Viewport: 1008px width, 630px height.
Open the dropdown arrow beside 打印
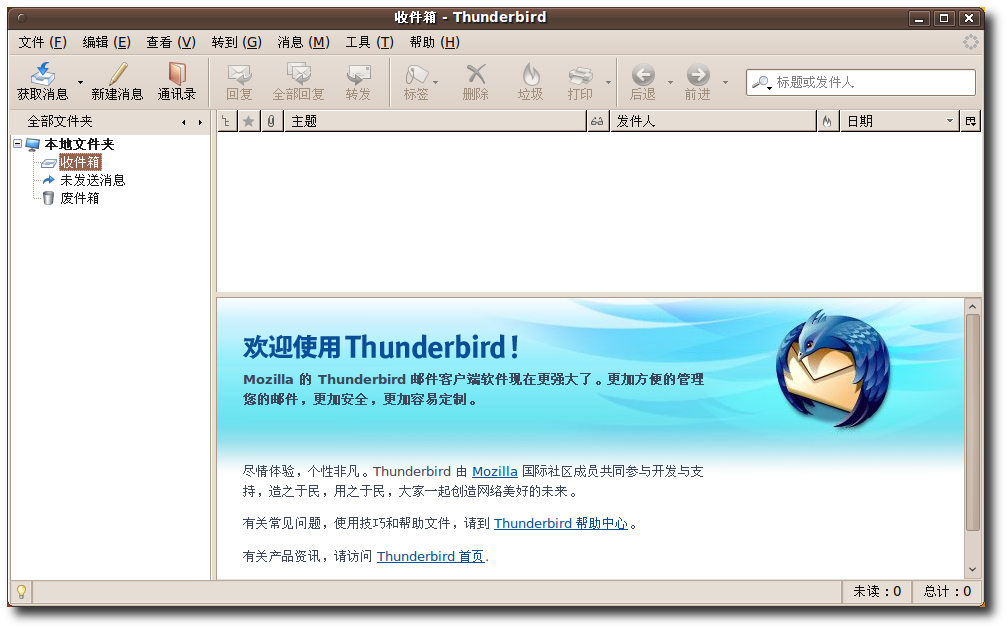click(x=608, y=82)
